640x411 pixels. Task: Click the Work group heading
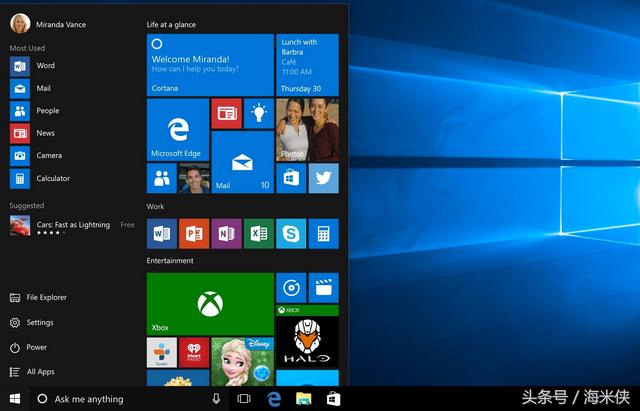point(155,207)
